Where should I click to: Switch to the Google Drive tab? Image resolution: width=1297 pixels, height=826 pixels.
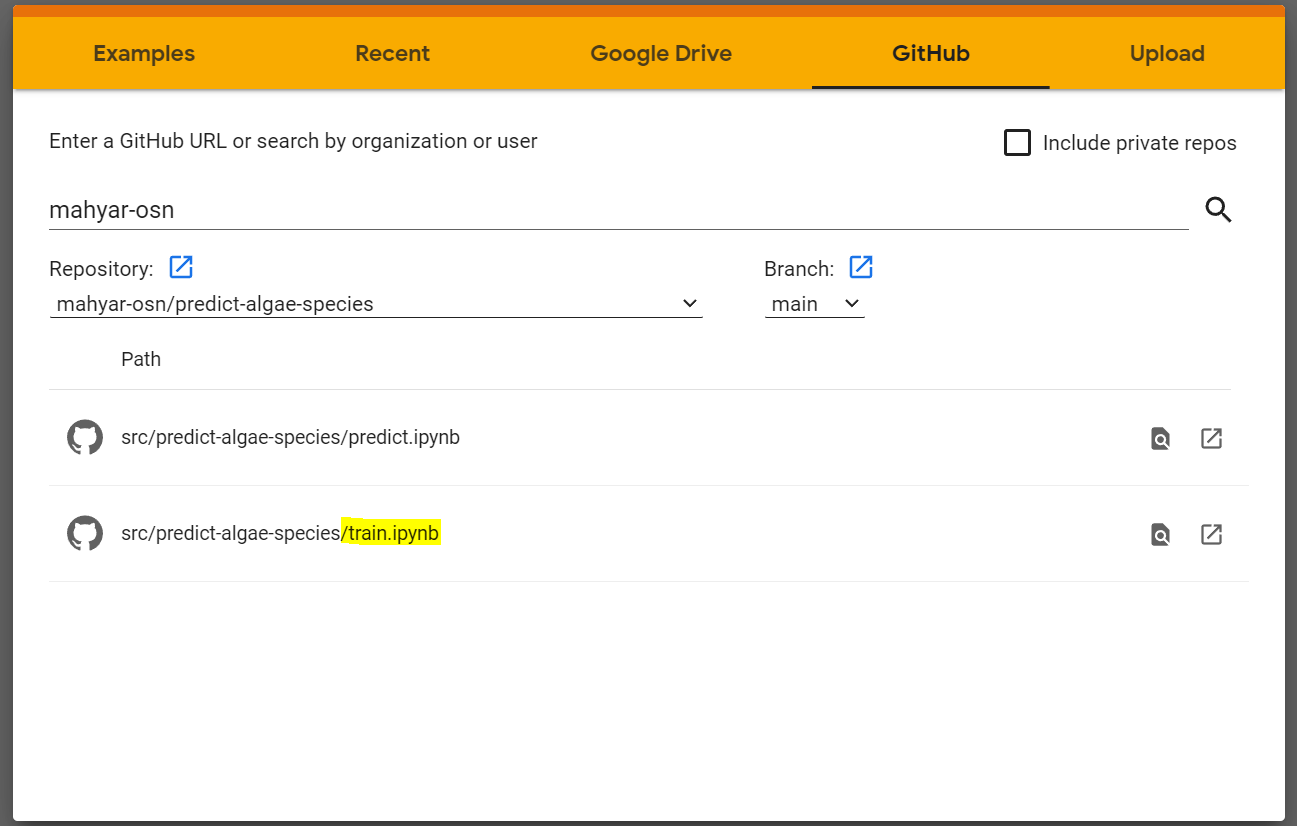661,54
